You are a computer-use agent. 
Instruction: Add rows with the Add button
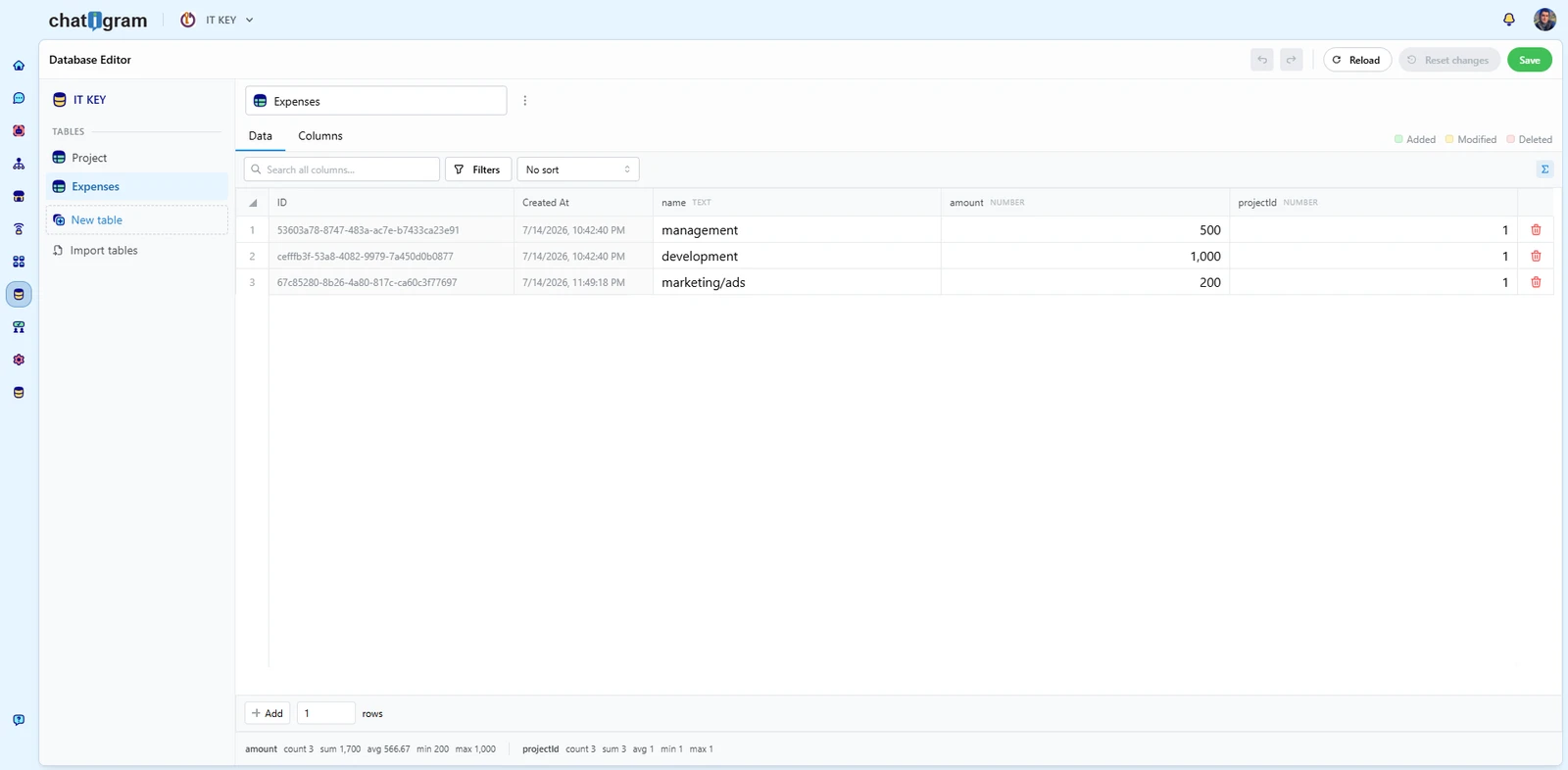pos(268,713)
